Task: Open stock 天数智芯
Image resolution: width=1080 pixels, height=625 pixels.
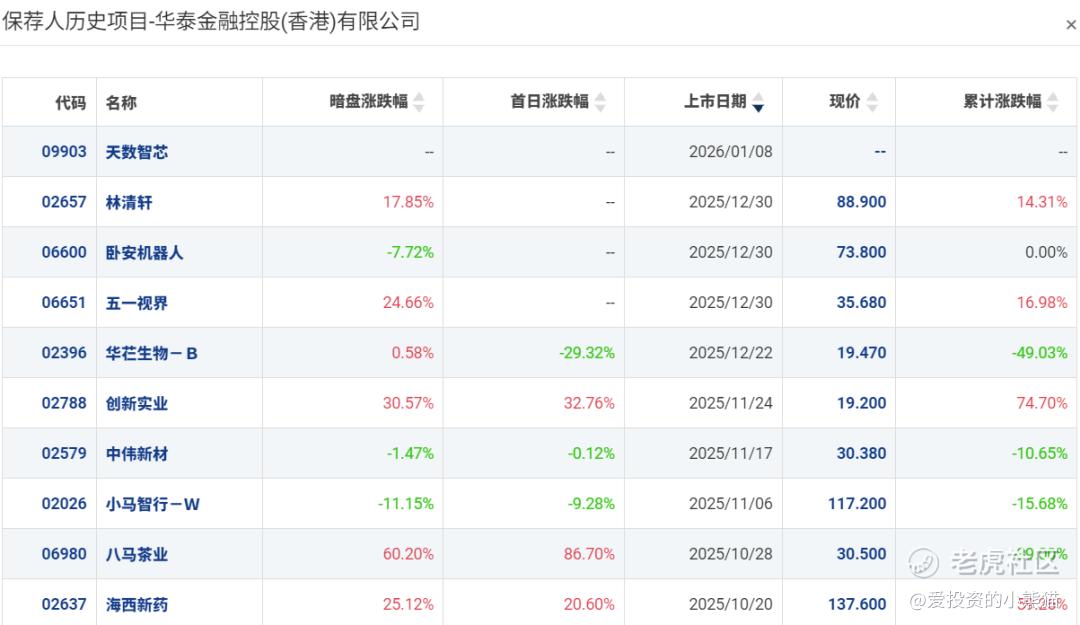Action: 136,152
